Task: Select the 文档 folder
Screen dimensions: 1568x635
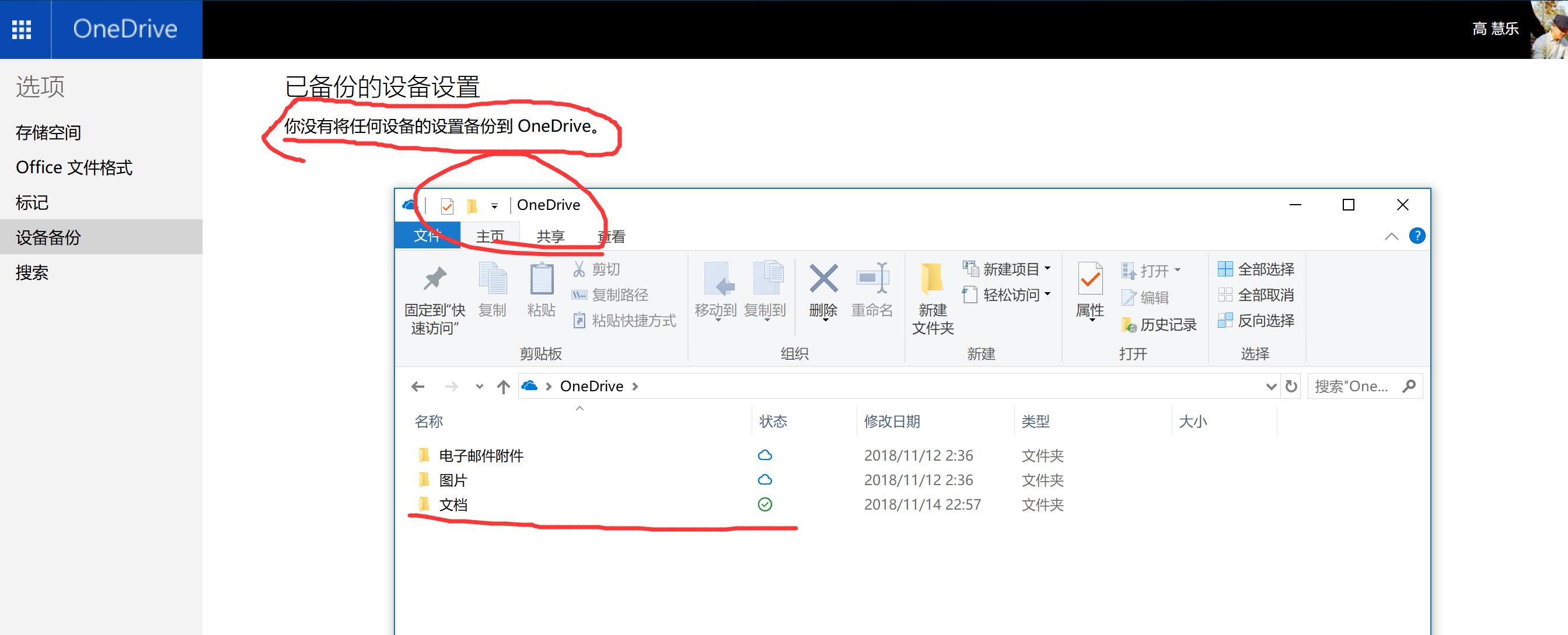Action: 442,504
